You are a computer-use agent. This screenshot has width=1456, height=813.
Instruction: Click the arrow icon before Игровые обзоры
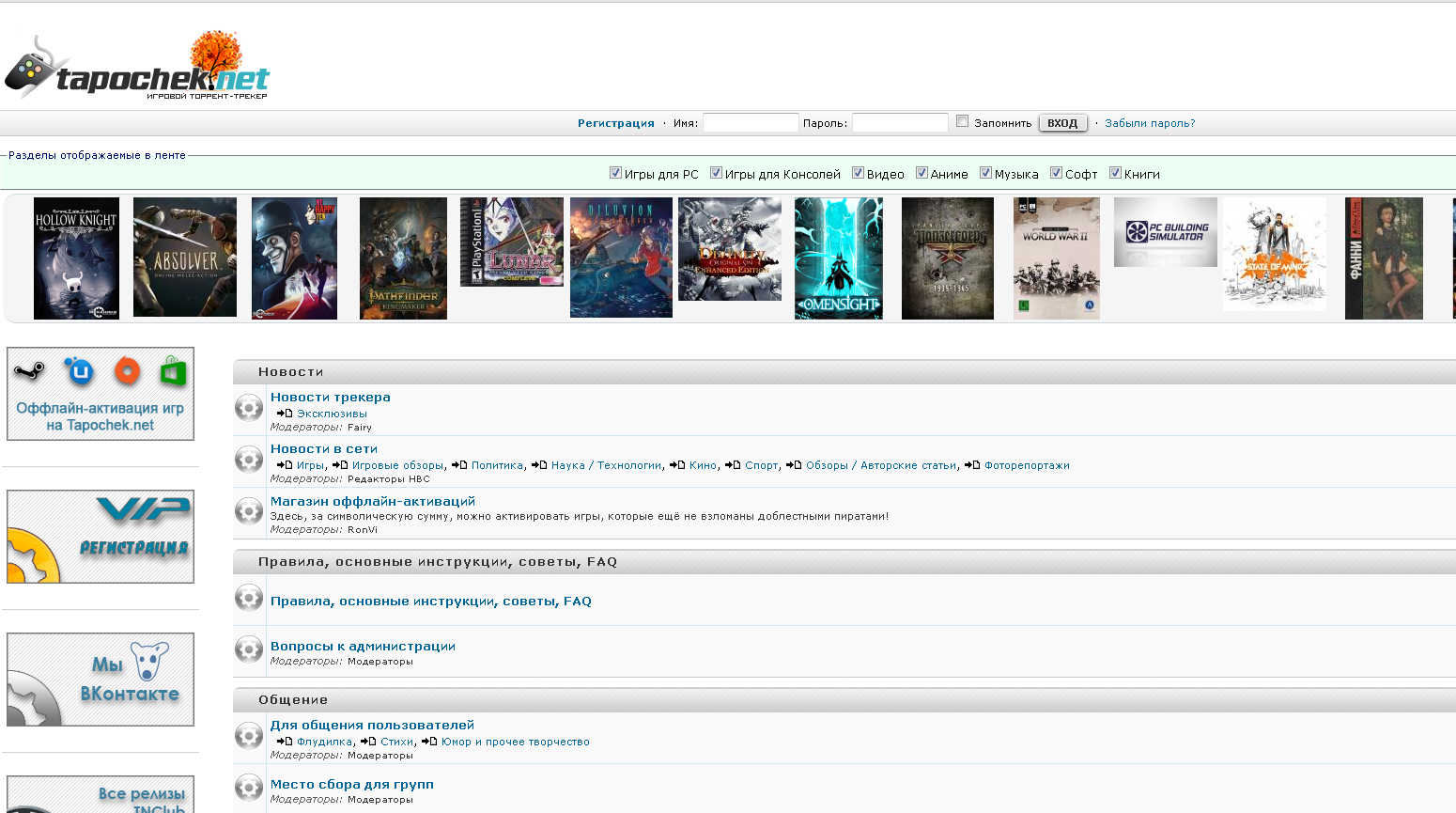[x=340, y=465]
